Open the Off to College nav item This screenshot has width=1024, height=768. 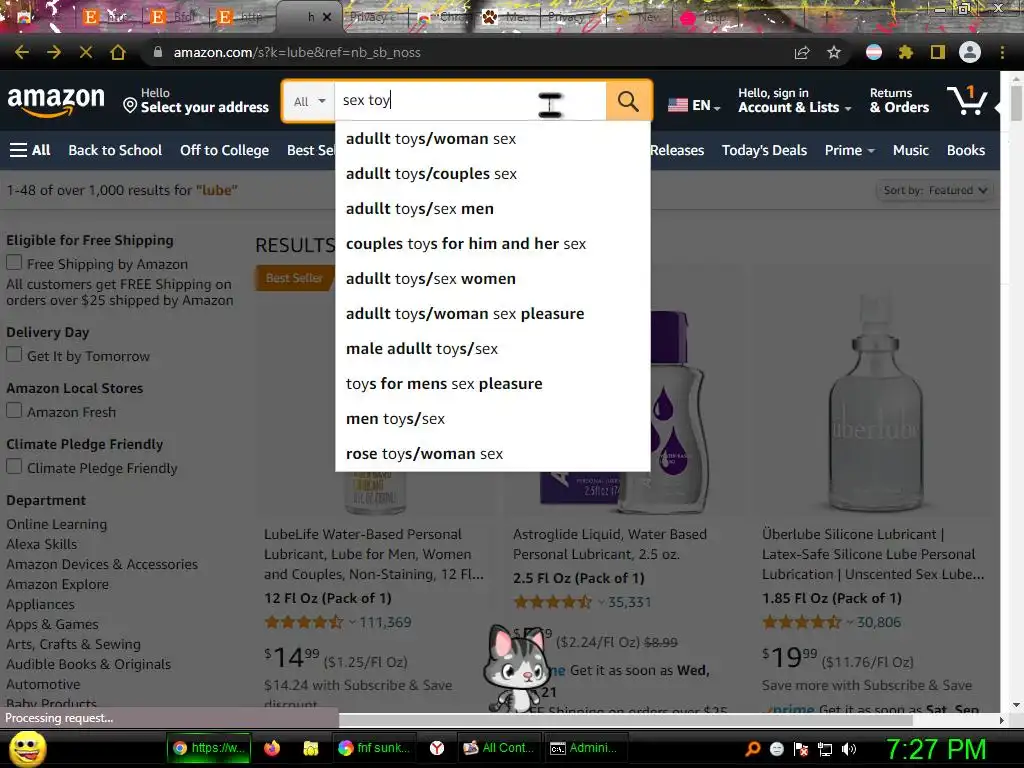pyautogui.click(x=224, y=150)
